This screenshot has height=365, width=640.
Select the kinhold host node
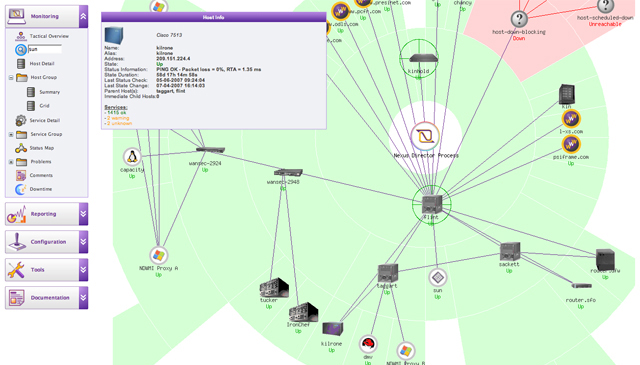click(x=423, y=58)
